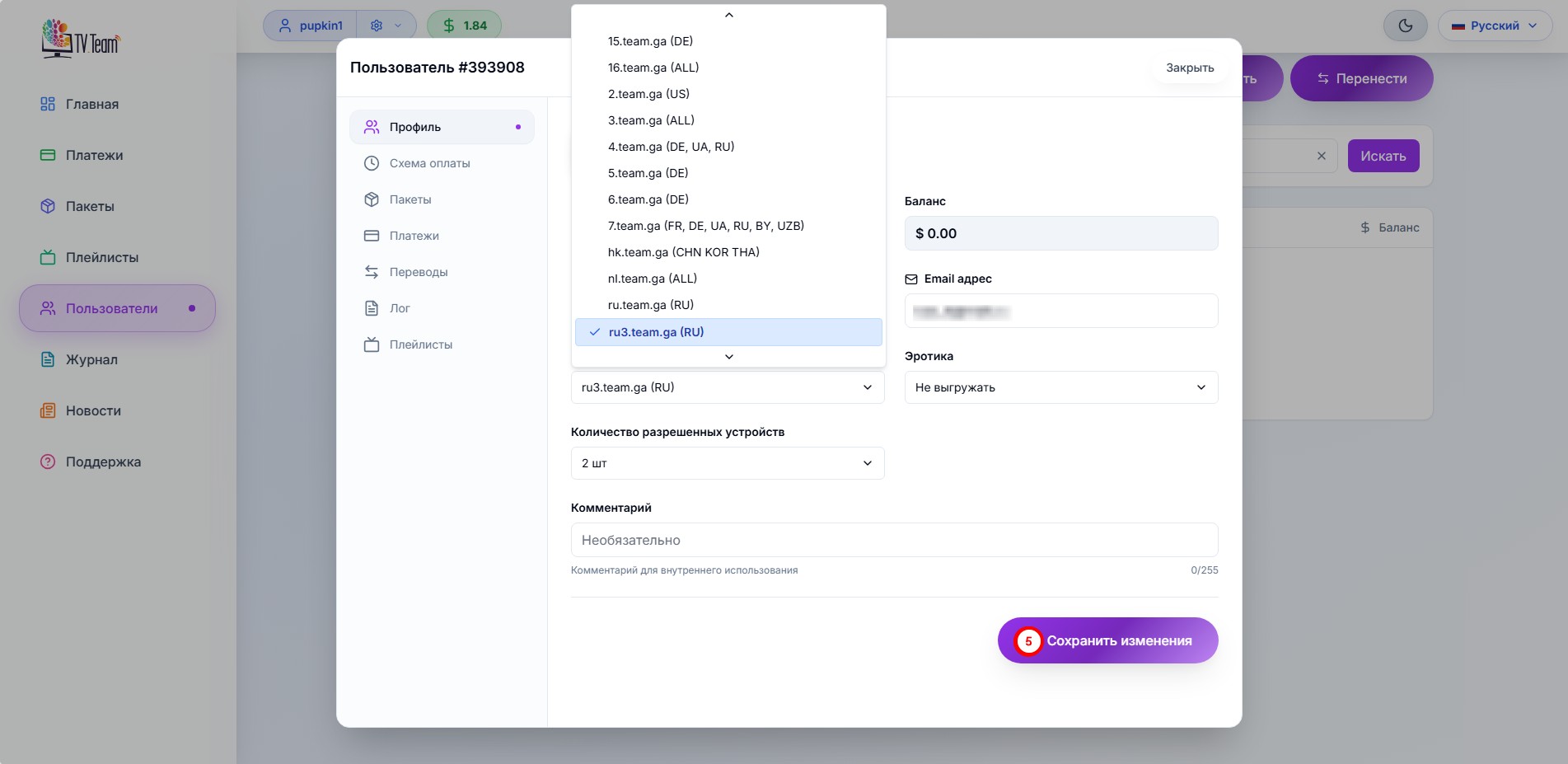
Task: Open Главная from the sidebar
Action: pyautogui.click(x=91, y=104)
